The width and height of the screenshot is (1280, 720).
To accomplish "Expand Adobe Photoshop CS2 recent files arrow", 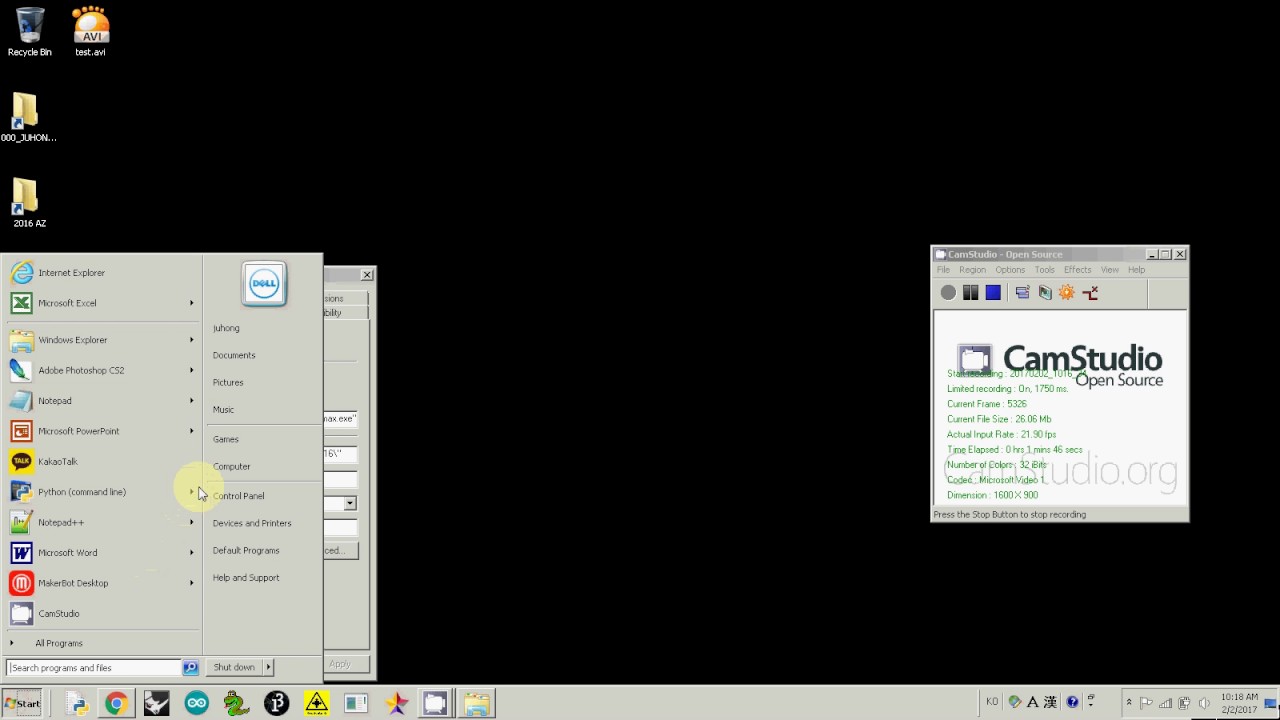I will point(191,370).
